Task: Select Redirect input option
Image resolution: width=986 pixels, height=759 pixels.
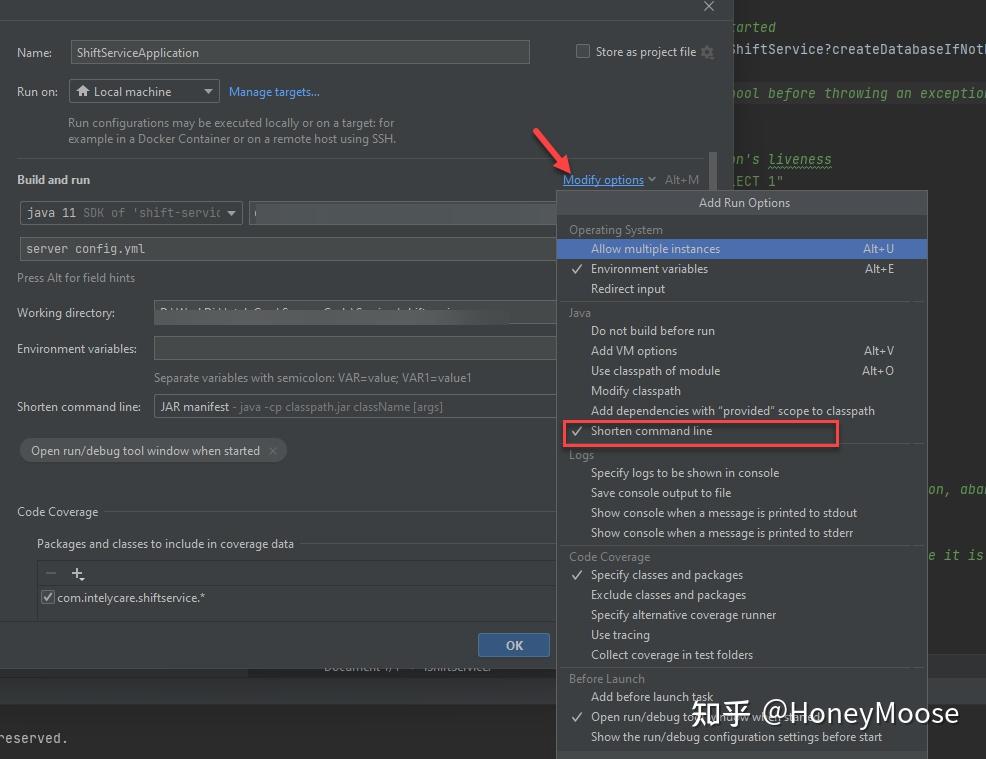Action: tap(631, 288)
